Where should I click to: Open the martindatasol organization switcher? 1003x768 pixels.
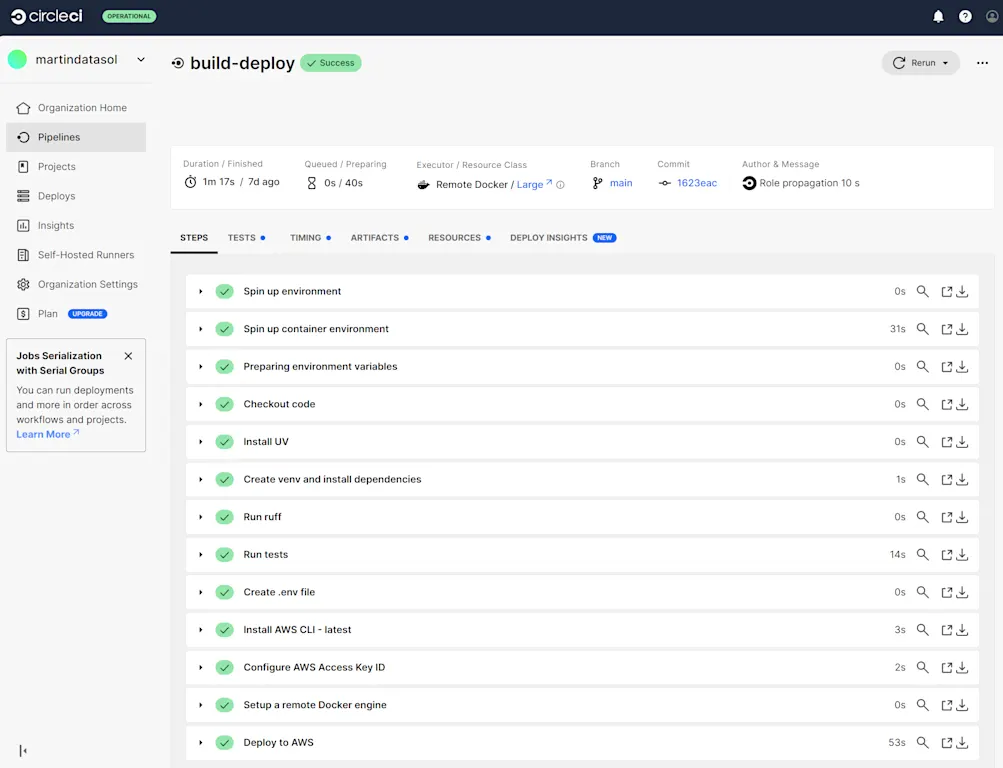coord(75,59)
